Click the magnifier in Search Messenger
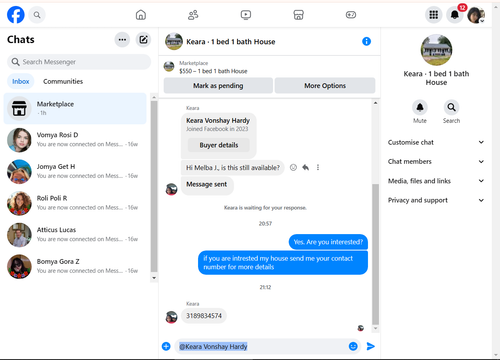 (15, 62)
